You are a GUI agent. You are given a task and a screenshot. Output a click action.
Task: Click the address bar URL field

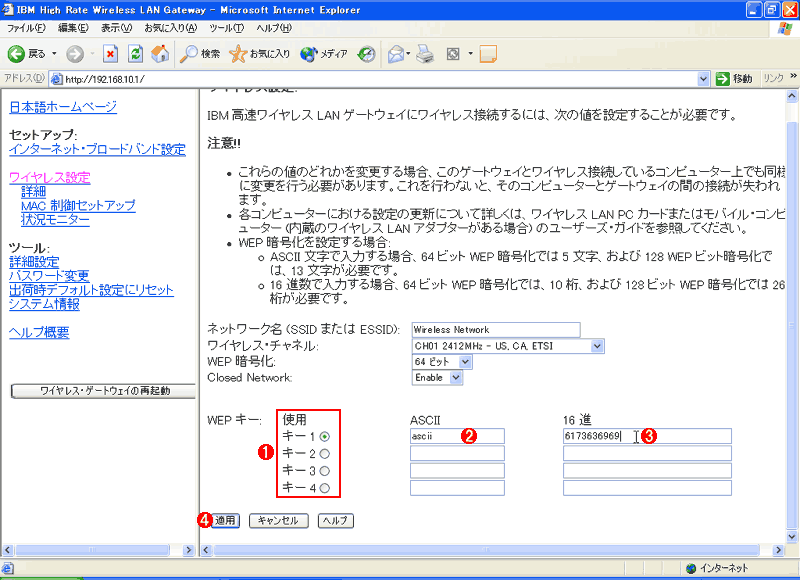click(380, 79)
